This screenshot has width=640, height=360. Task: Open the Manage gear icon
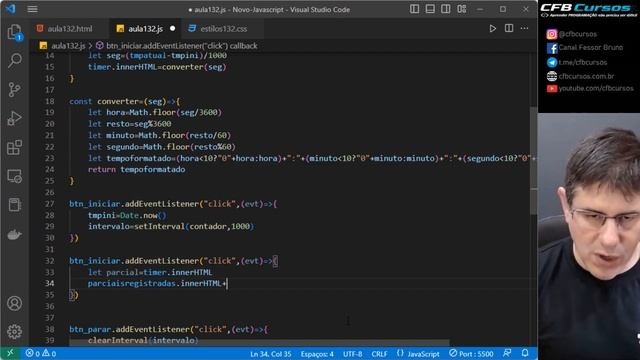point(14,331)
